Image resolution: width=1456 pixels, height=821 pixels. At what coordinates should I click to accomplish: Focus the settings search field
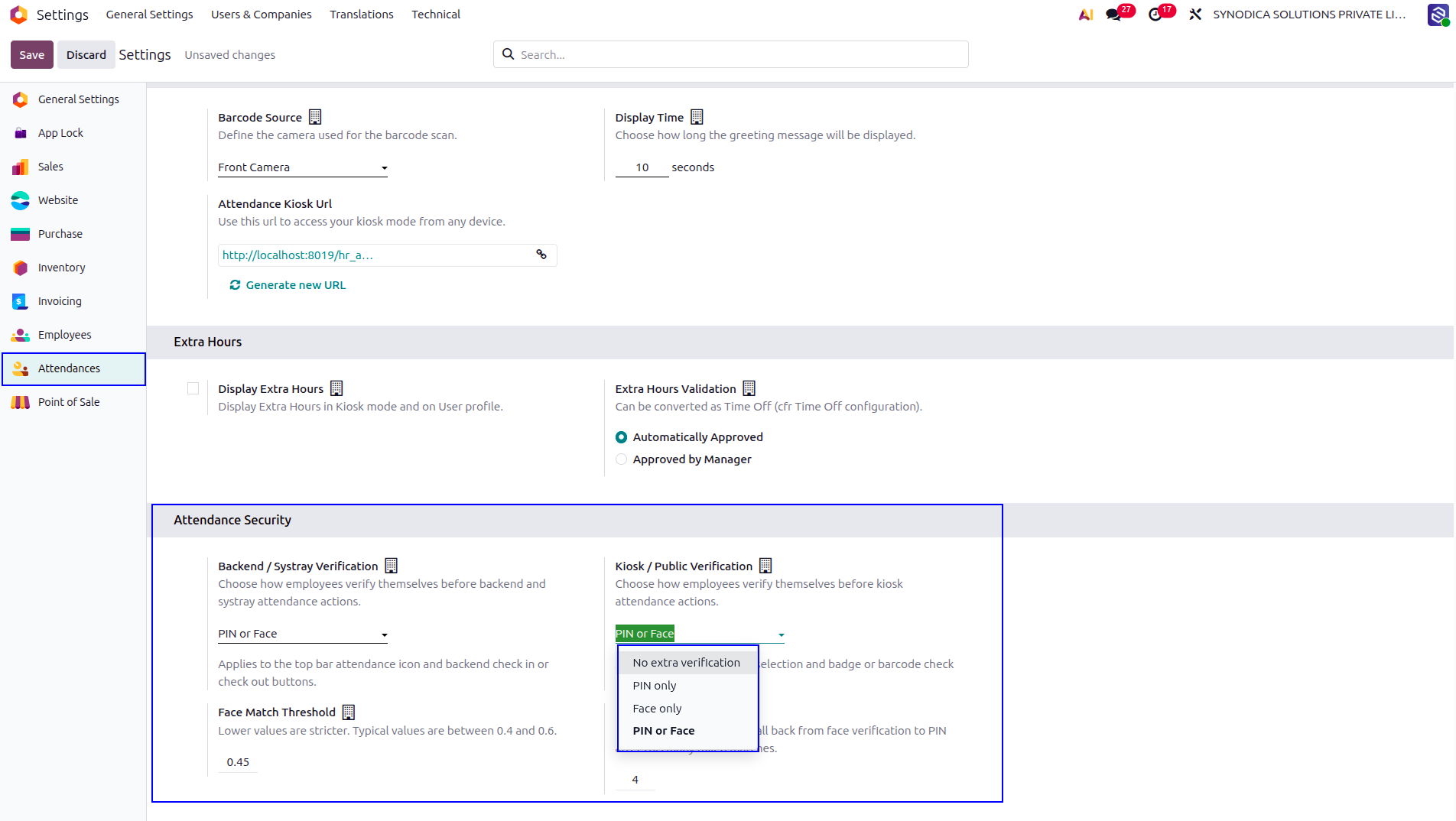click(x=731, y=54)
